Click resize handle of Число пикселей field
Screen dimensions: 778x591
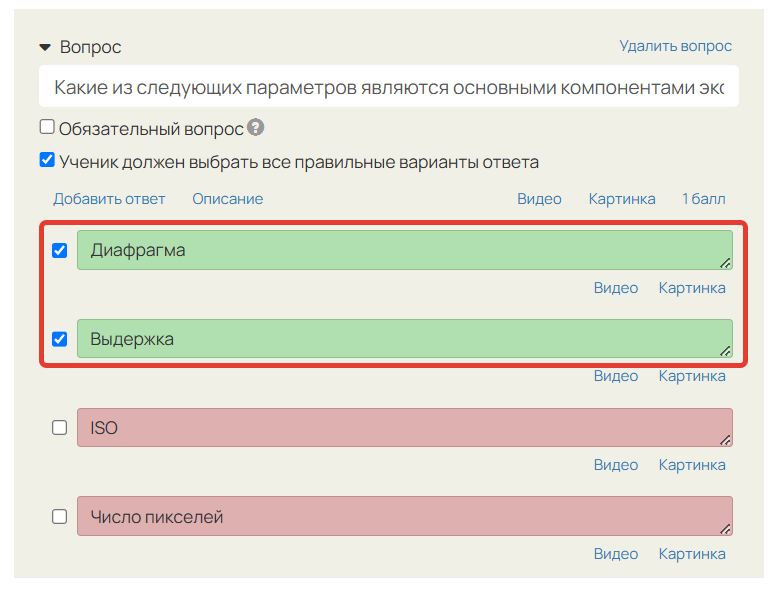click(x=725, y=529)
